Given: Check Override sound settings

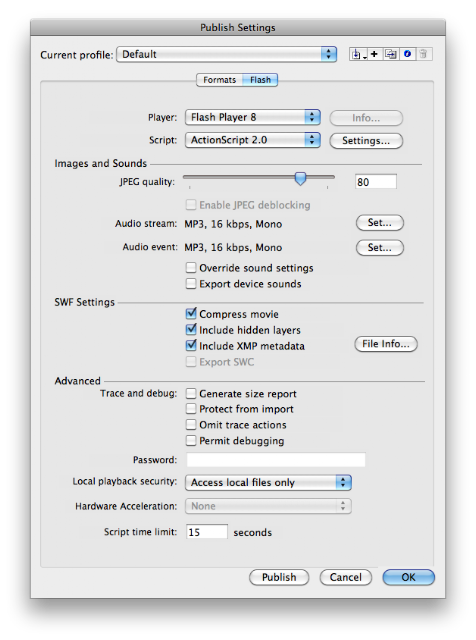Looking at the screenshot, I should (x=191, y=268).
